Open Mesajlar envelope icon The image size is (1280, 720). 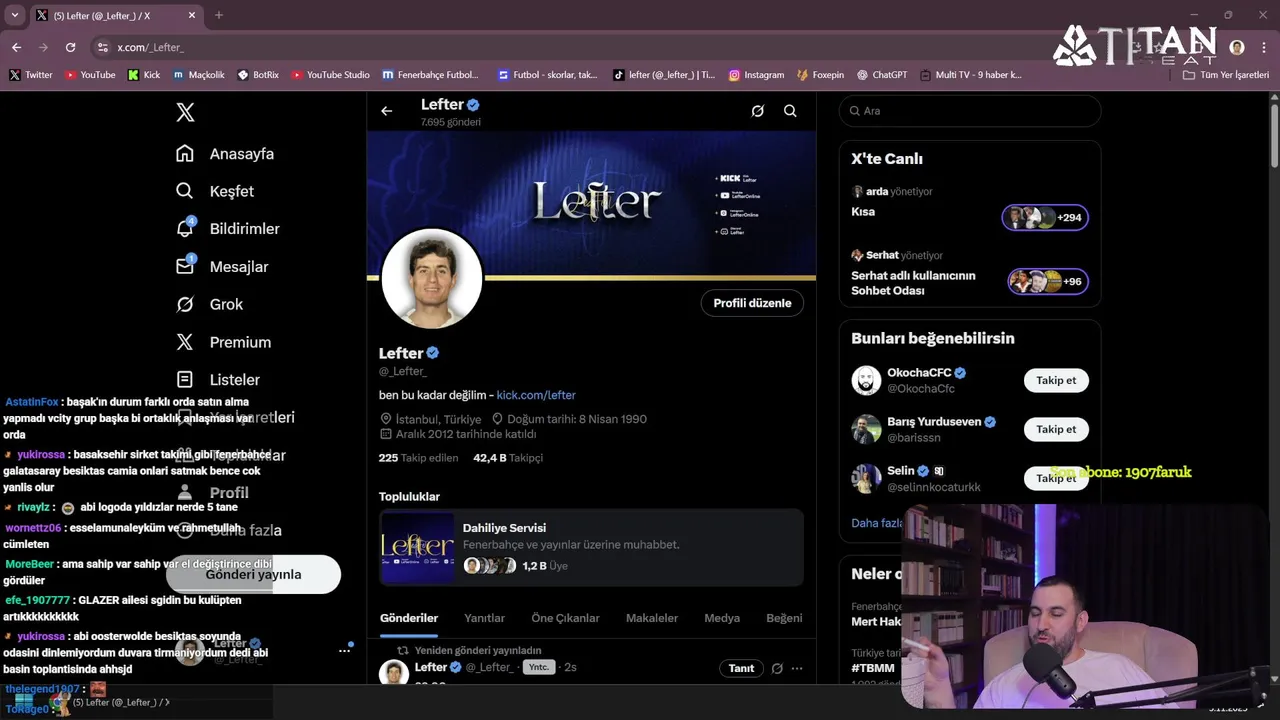[x=185, y=266]
